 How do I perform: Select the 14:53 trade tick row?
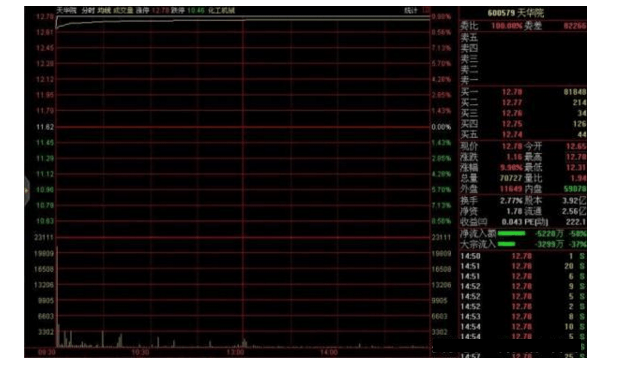tap(523, 317)
